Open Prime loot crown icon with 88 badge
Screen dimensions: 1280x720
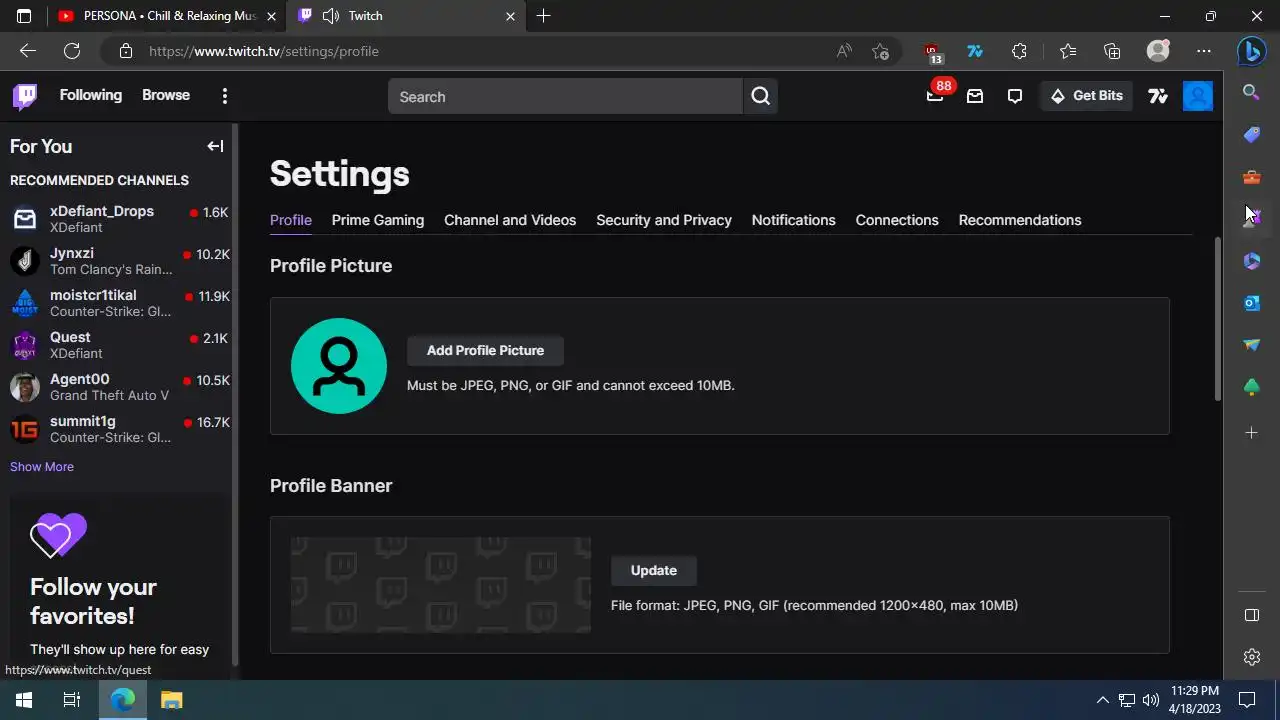(x=935, y=96)
